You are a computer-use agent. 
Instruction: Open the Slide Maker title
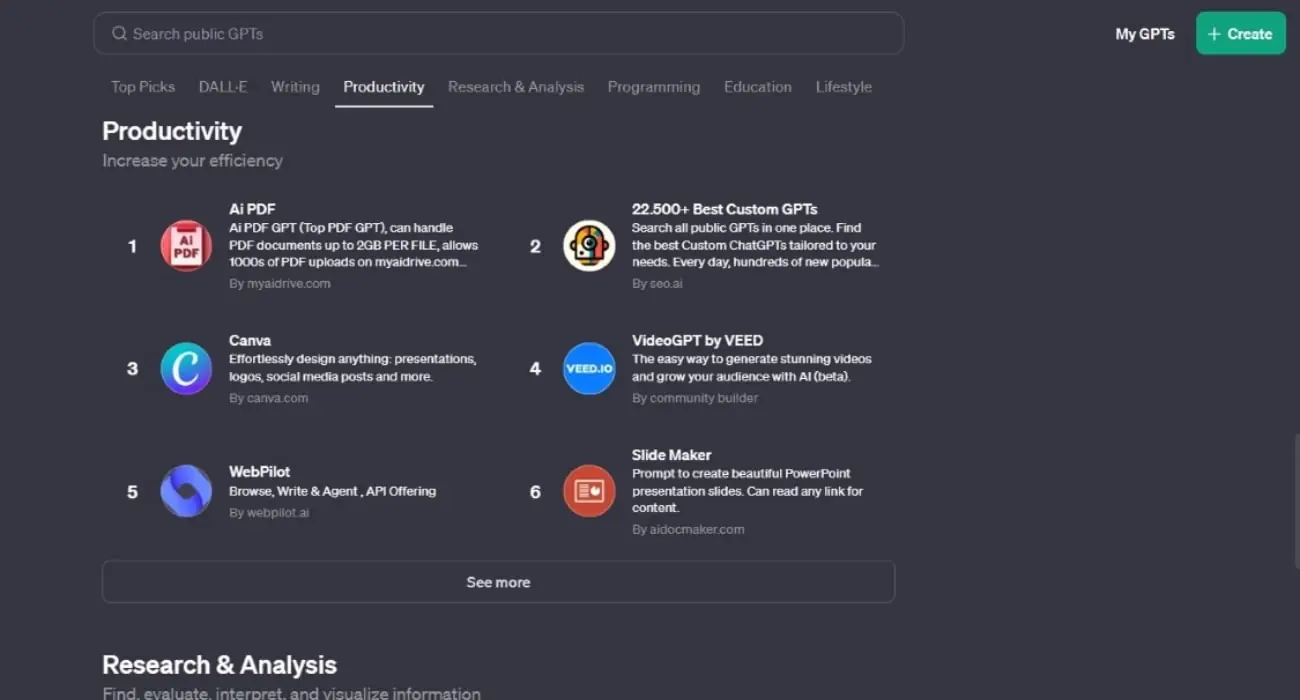(x=672, y=455)
